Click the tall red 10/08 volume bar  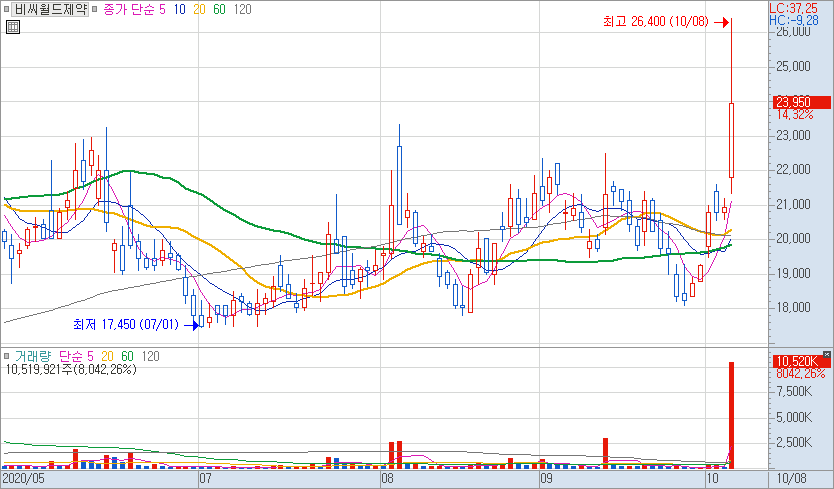coord(731,416)
